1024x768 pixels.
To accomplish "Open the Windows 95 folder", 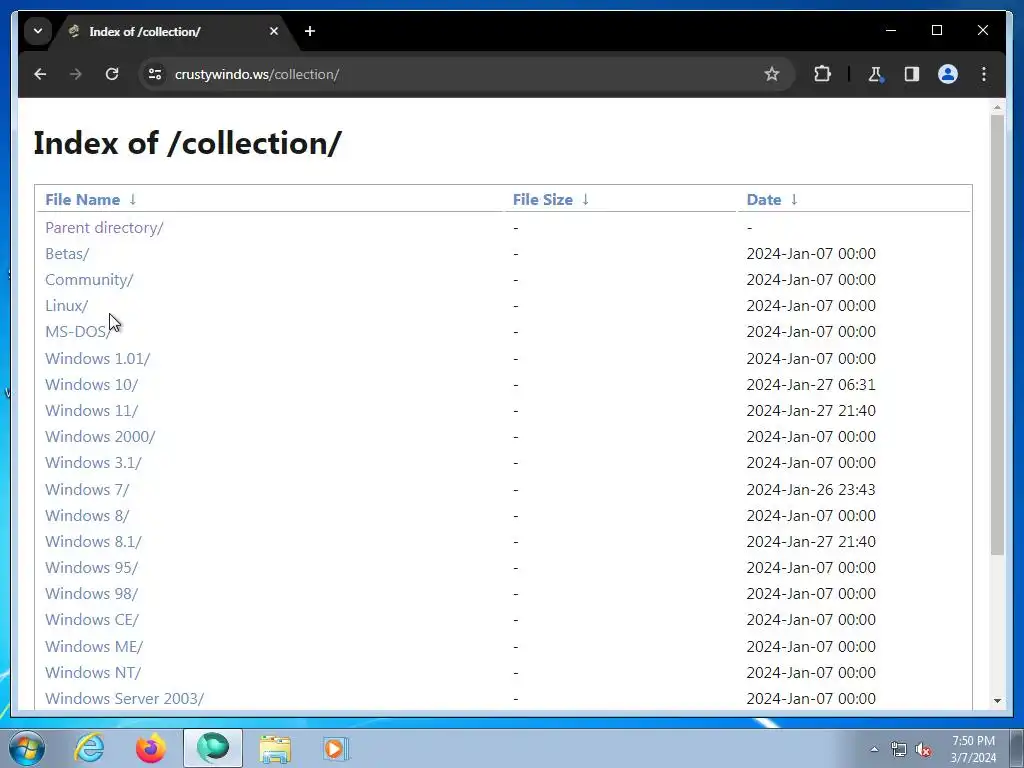I will (91, 568).
